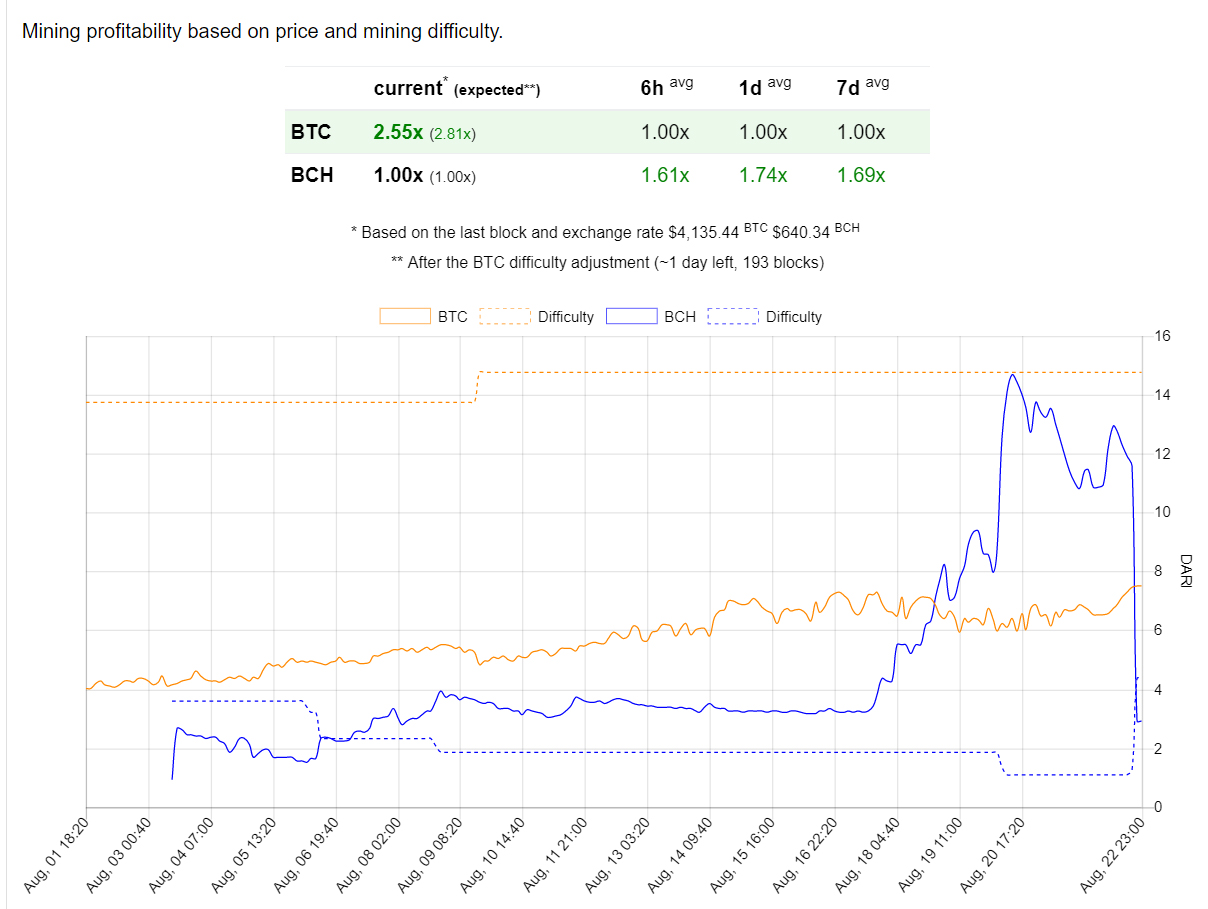Click the BTC current 2.55x value
The image size is (1208, 909).
[x=398, y=132]
